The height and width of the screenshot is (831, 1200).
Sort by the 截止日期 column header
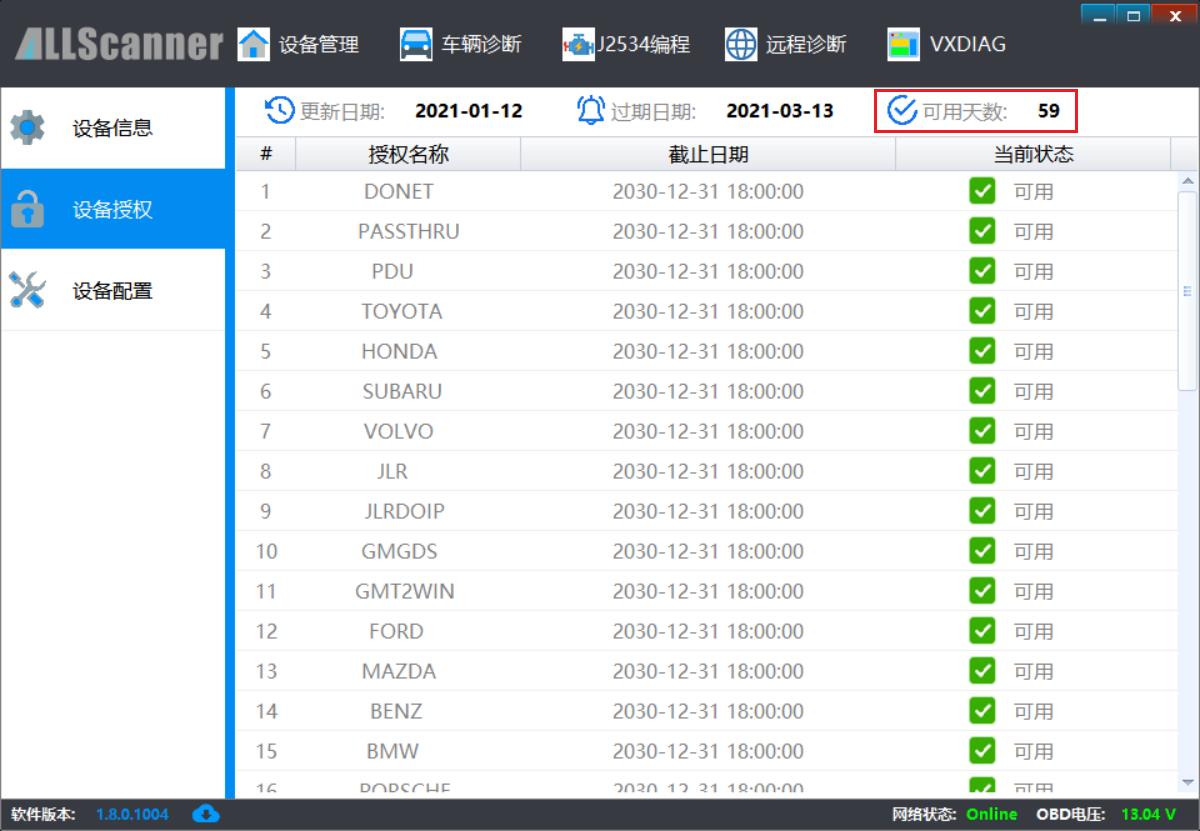coord(708,154)
